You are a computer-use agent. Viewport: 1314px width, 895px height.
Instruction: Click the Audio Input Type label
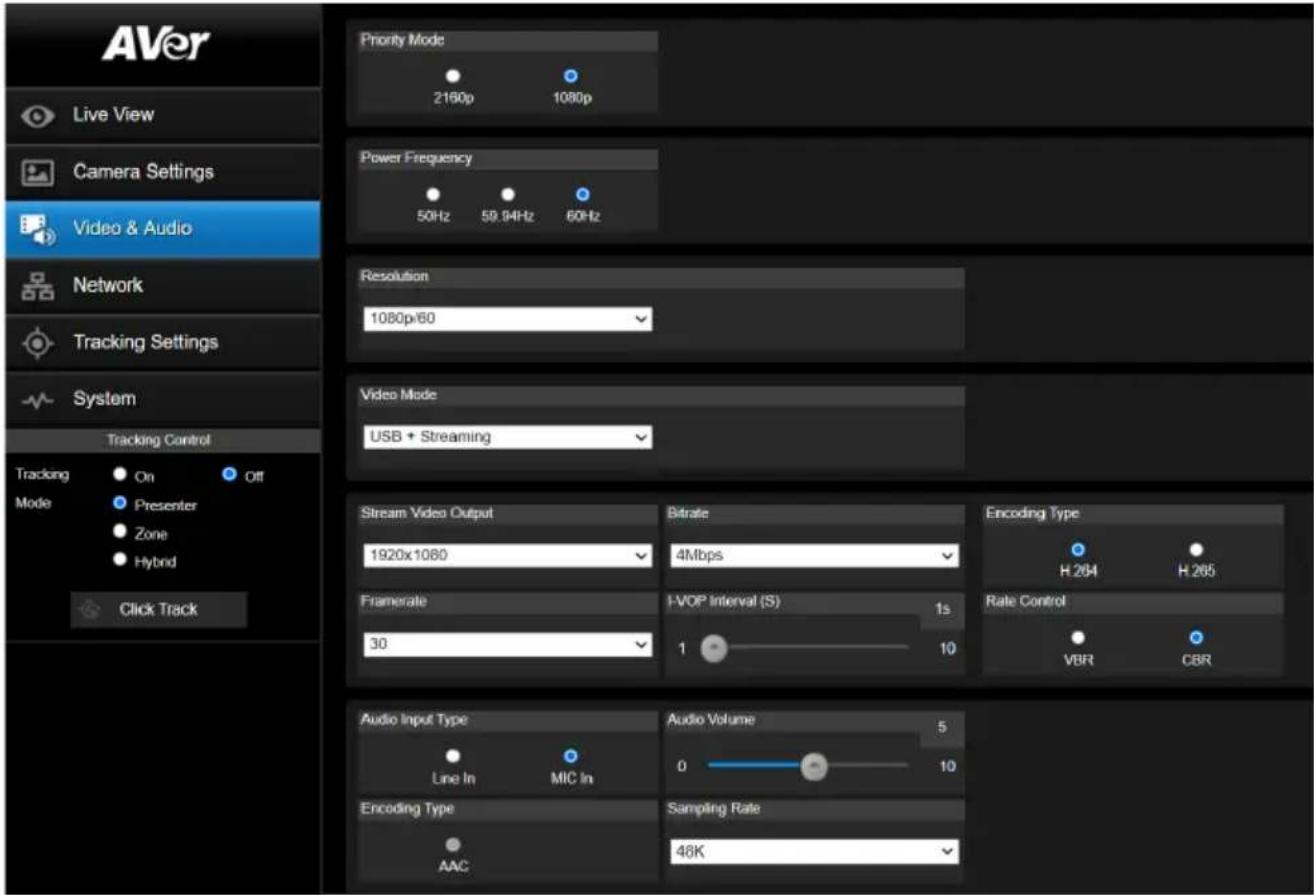click(x=414, y=720)
